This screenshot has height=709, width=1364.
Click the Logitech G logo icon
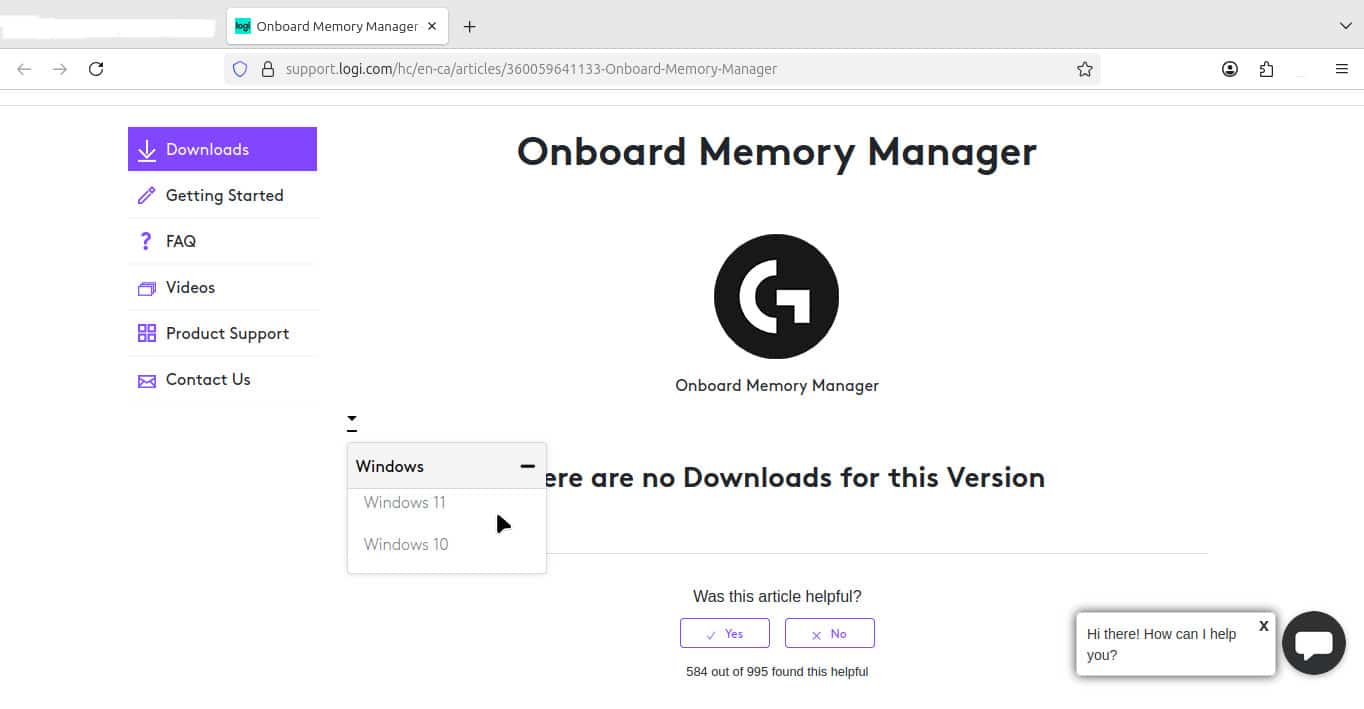pos(776,296)
